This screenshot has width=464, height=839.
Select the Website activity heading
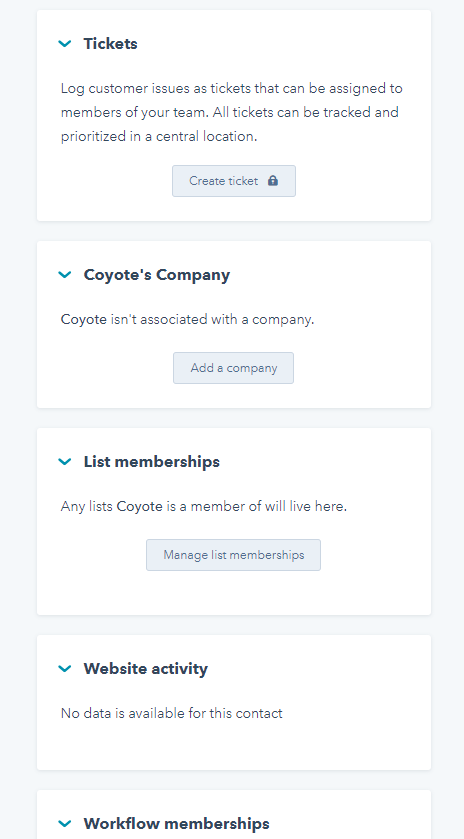pyautogui.click(x=146, y=668)
